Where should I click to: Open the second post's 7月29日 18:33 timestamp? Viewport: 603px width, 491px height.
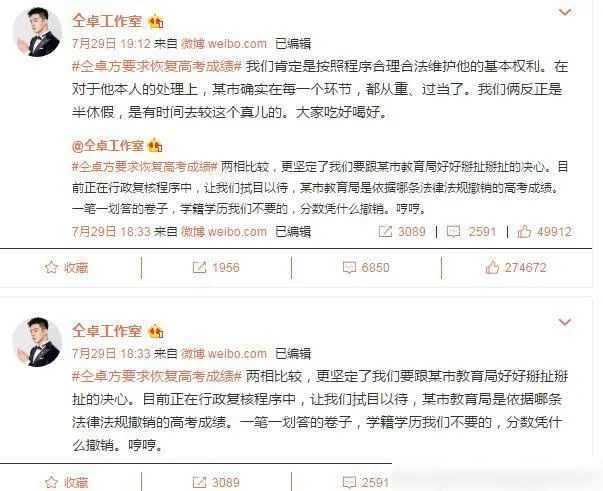(111, 353)
